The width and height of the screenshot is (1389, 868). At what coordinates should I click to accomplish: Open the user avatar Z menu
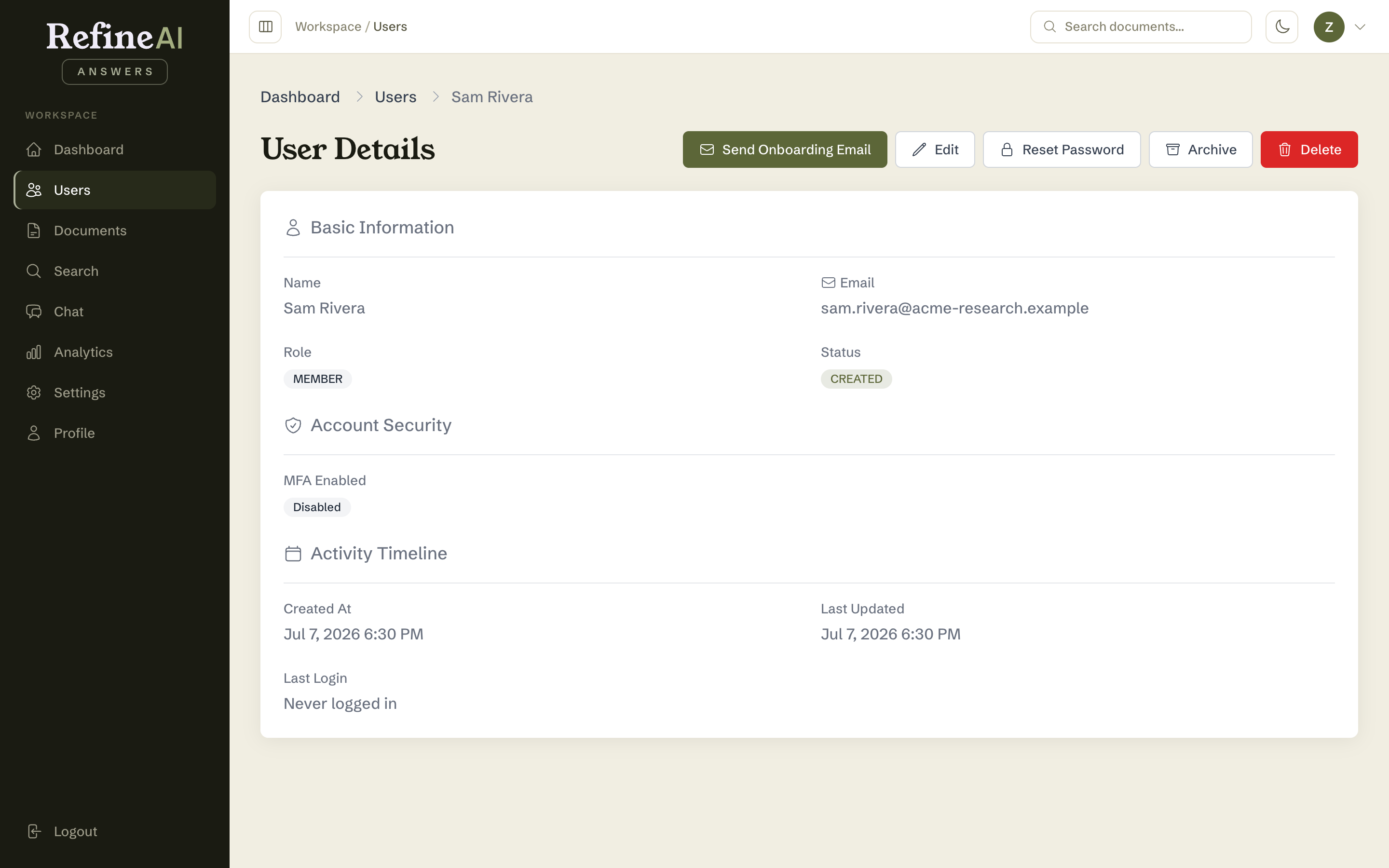pyautogui.click(x=1329, y=27)
